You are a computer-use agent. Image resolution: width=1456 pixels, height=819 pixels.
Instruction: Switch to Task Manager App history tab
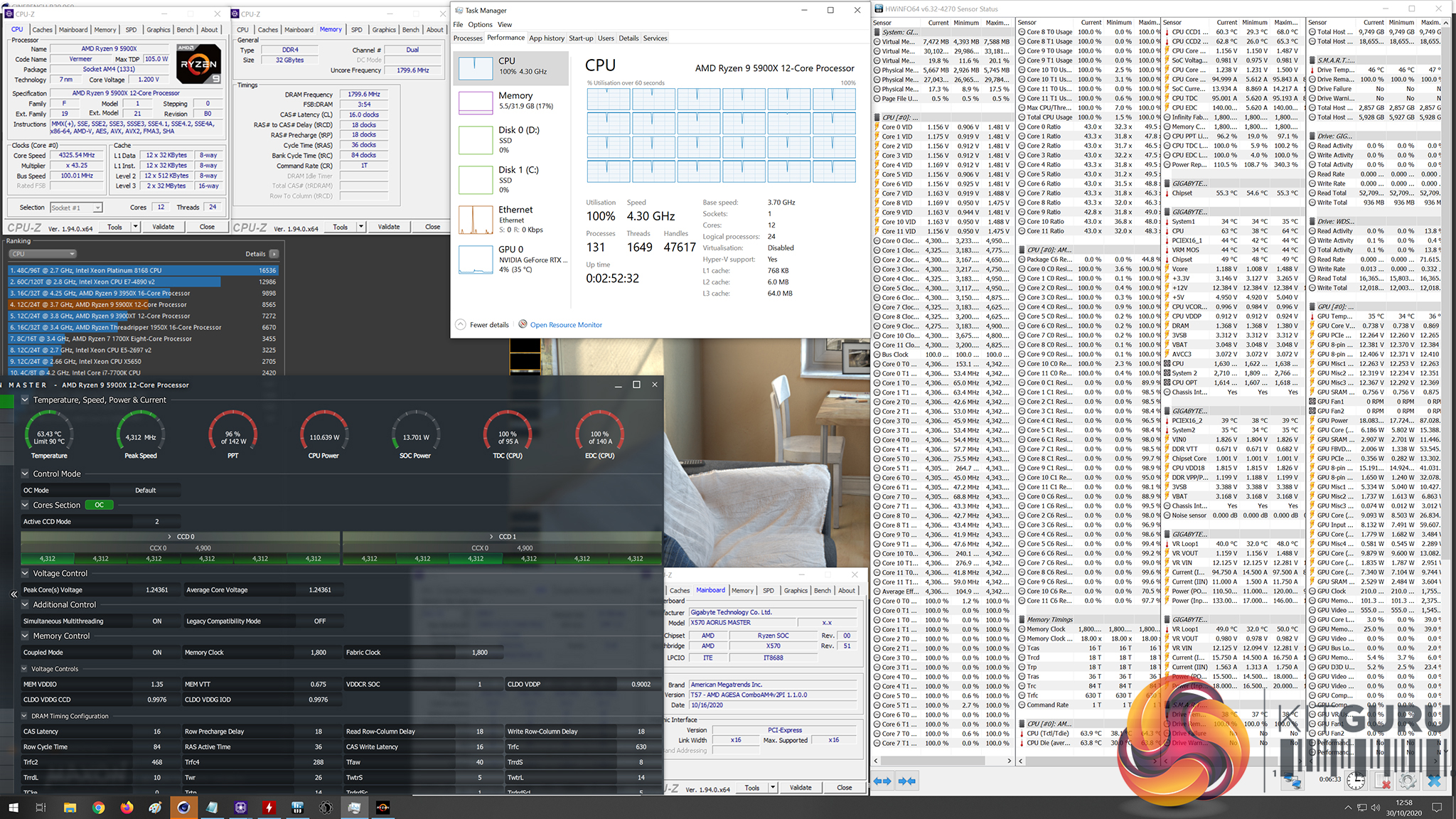point(546,38)
